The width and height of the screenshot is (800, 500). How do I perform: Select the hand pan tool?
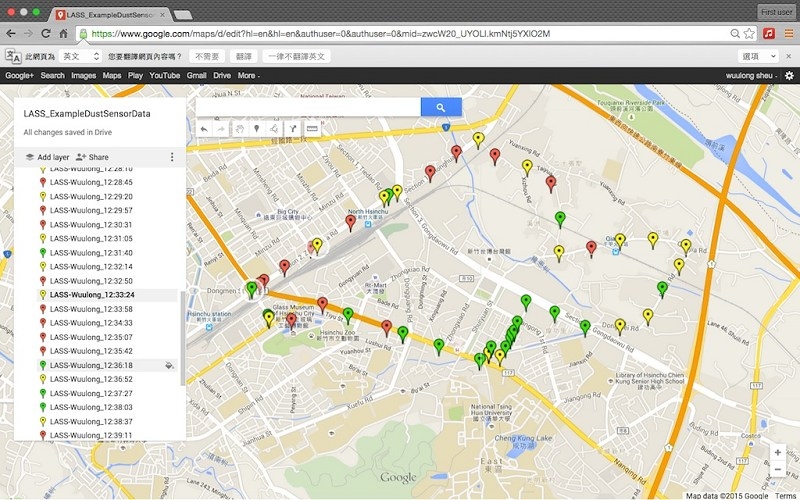point(239,129)
